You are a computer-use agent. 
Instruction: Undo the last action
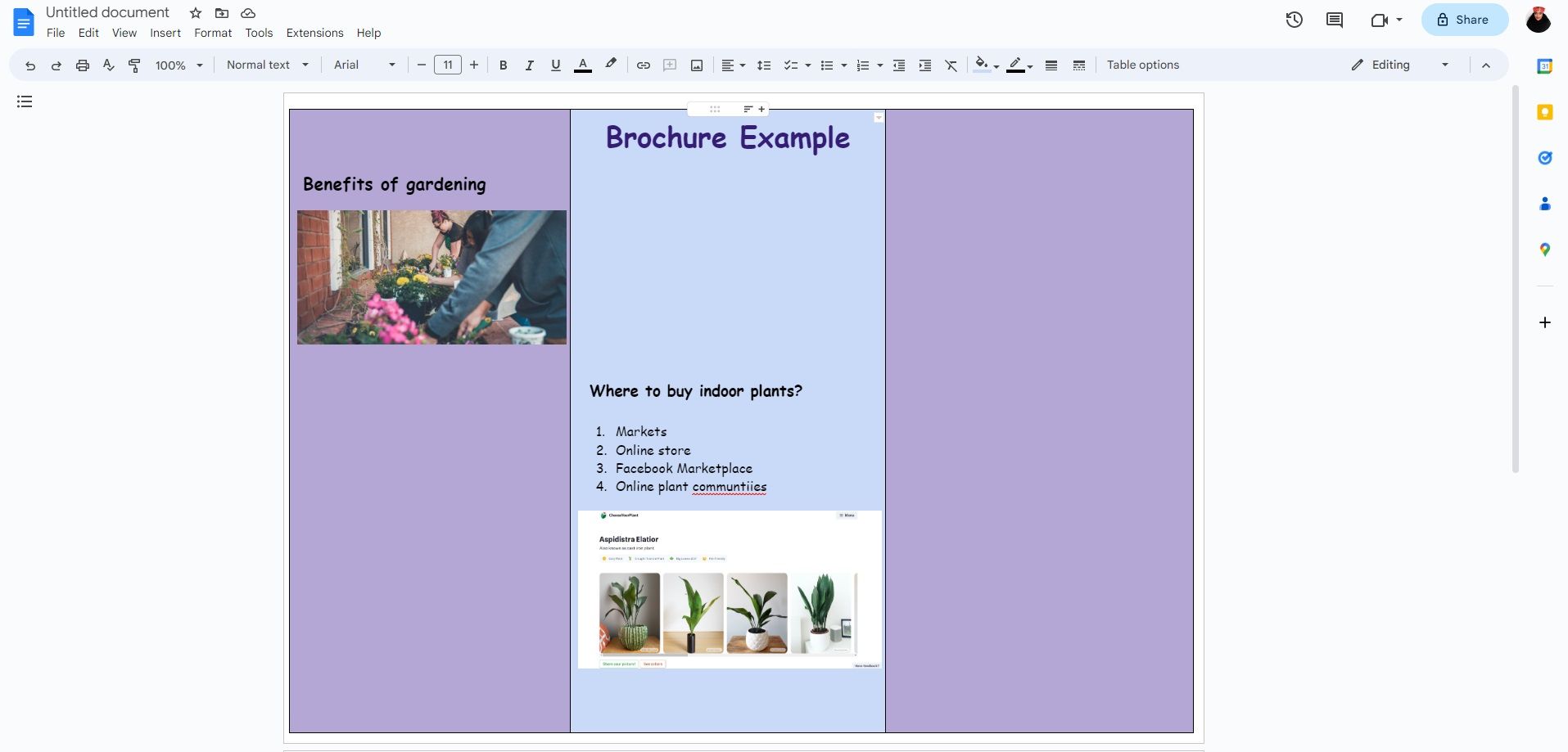pyautogui.click(x=30, y=65)
